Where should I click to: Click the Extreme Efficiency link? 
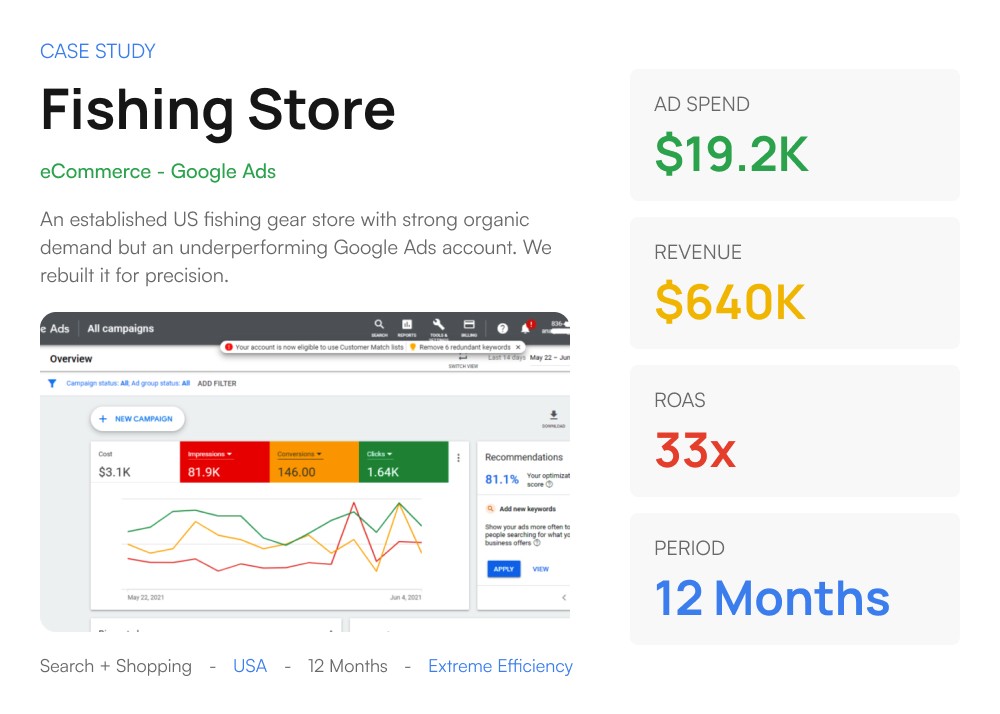point(500,666)
